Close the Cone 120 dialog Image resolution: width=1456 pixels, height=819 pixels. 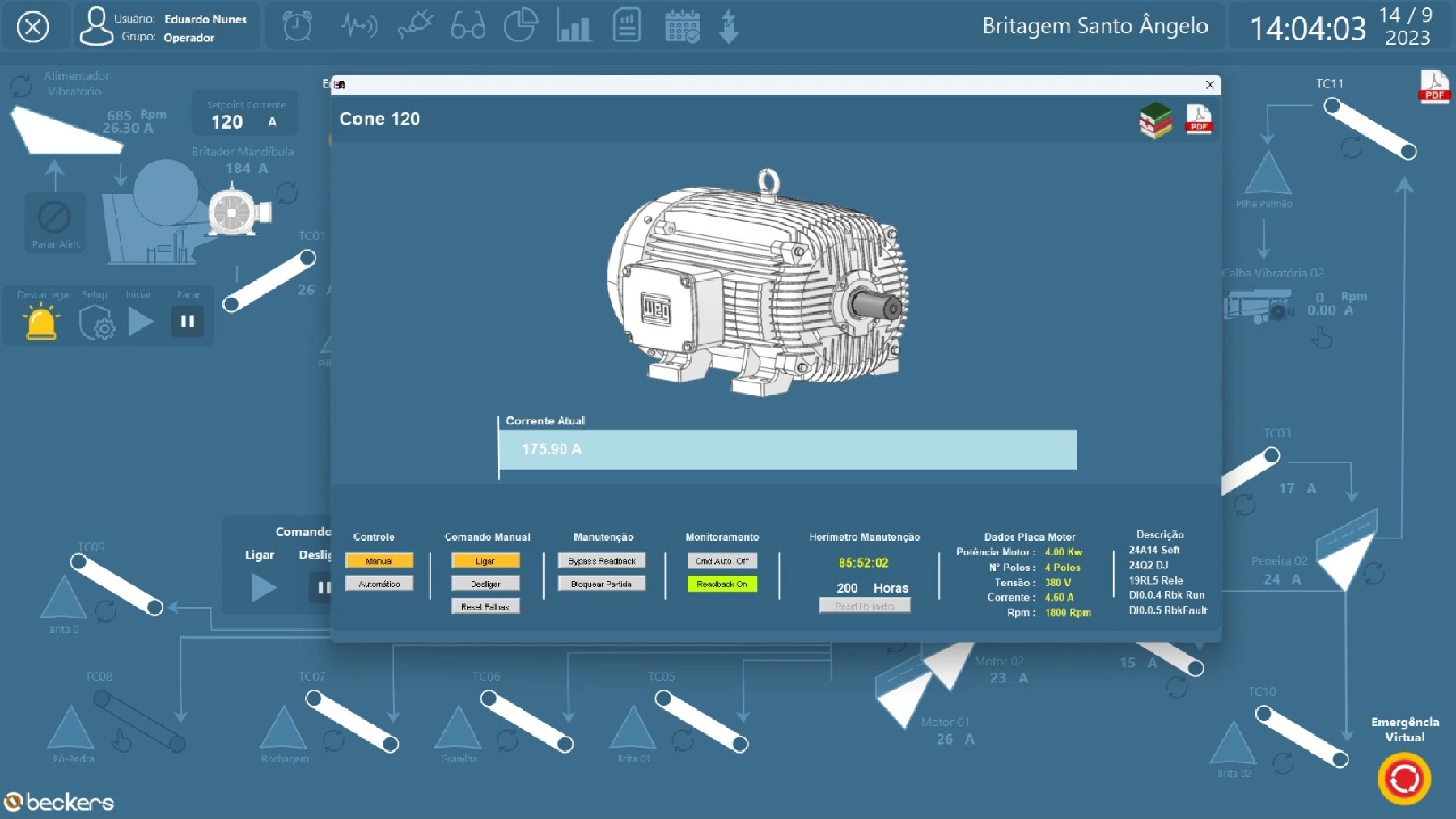coord(1209,85)
